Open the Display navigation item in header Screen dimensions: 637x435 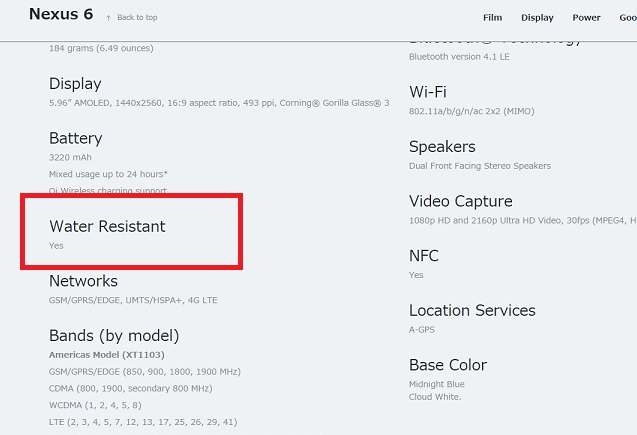(x=537, y=17)
